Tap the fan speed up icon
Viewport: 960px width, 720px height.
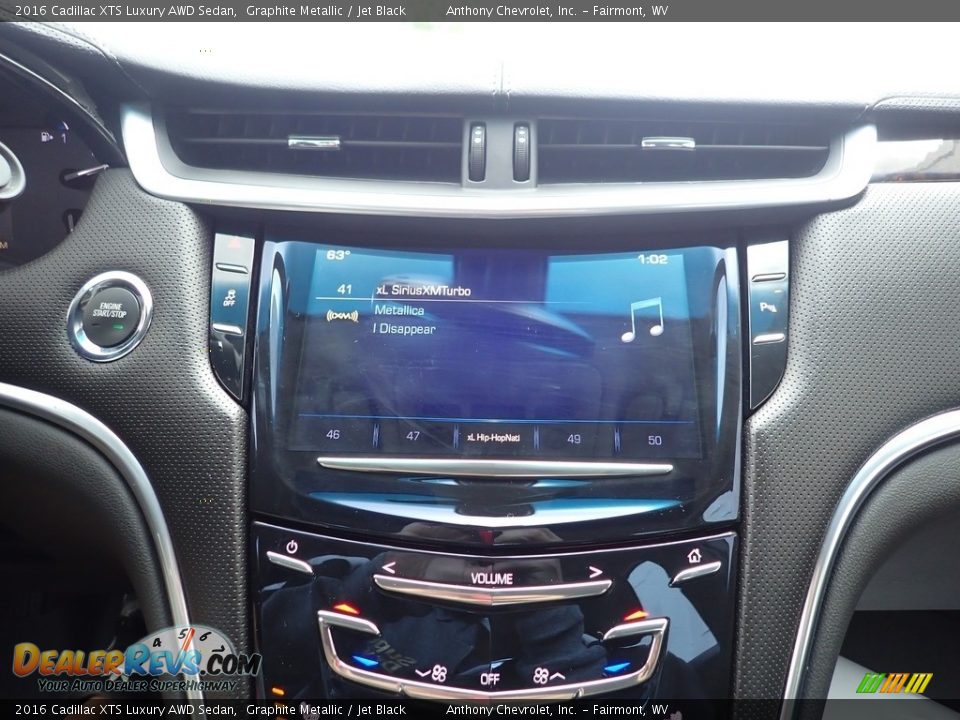pos(549,676)
